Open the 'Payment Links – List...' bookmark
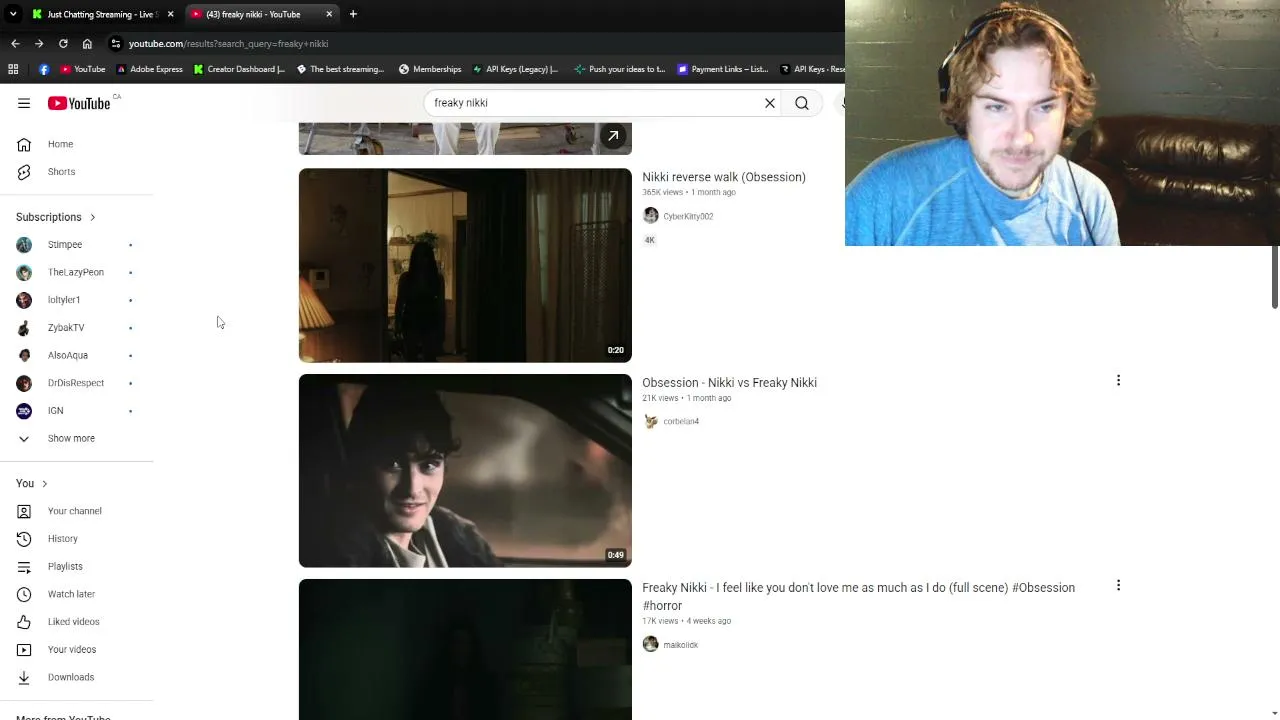Image resolution: width=1280 pixels, height=720 pixels. [723, 69]
